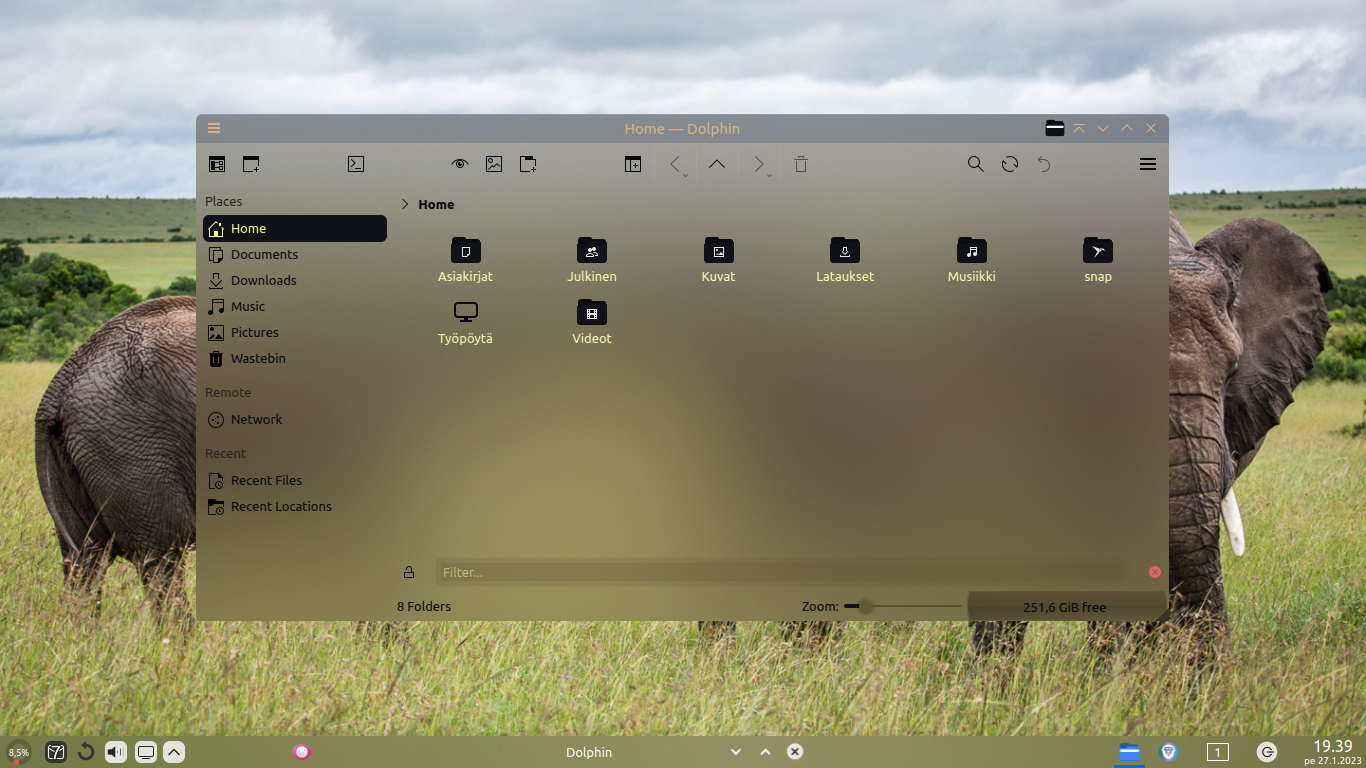Click the folder icon in titlebar

[x=1055, y=128]
